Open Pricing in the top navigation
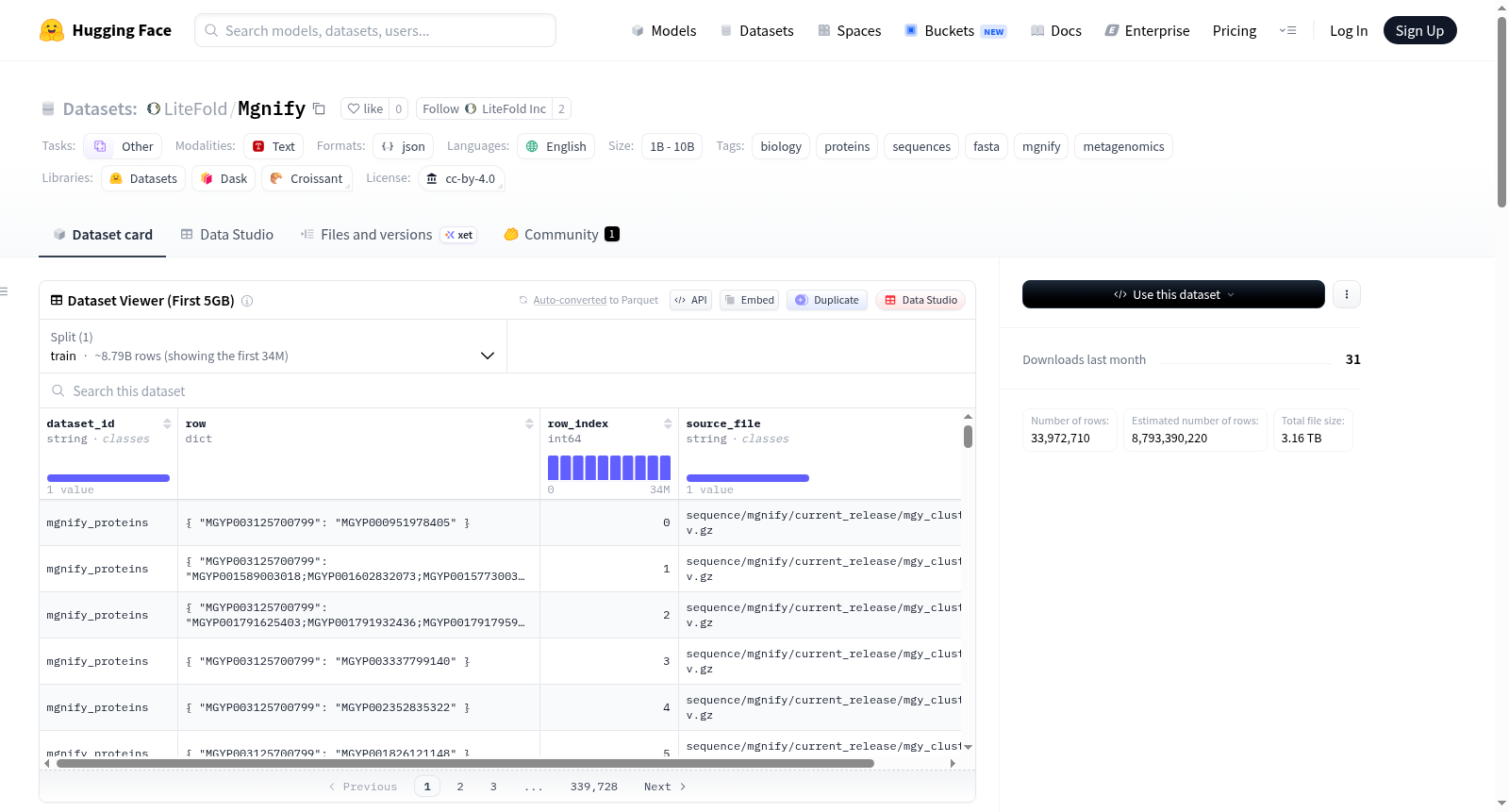 click(1235, 30)
